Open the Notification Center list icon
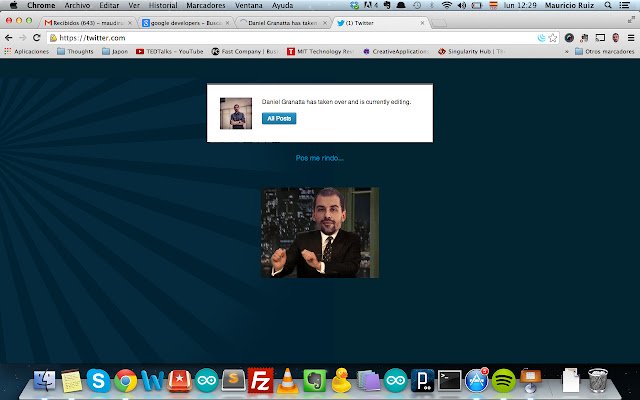 (624, 5)
